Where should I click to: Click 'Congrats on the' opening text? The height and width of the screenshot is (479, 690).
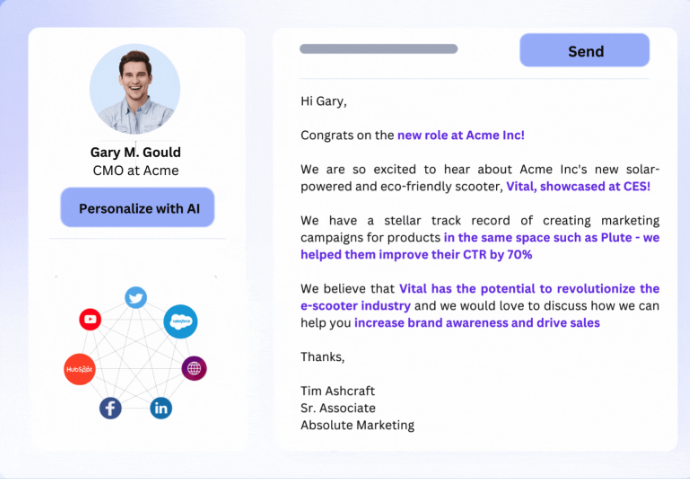(x=347, y=135)
